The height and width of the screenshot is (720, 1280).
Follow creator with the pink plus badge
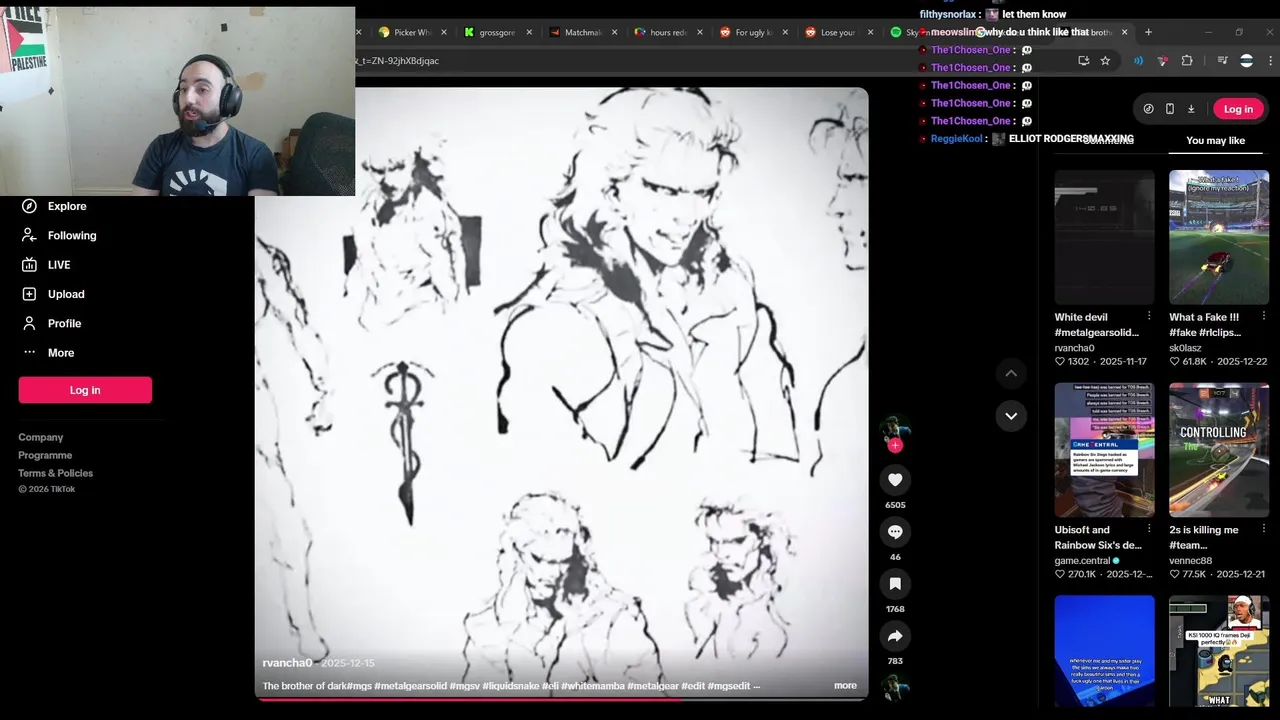(x=895, y=446)
